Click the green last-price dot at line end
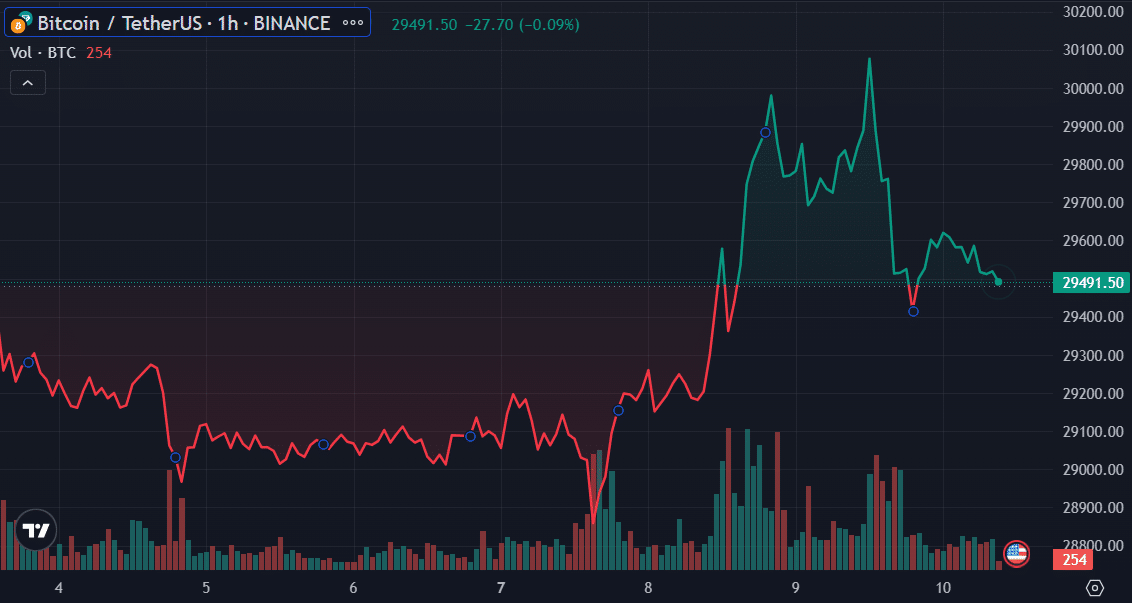Image resolution: width=1132 pixels, height=603 pixels. click(x=998, y=282)
